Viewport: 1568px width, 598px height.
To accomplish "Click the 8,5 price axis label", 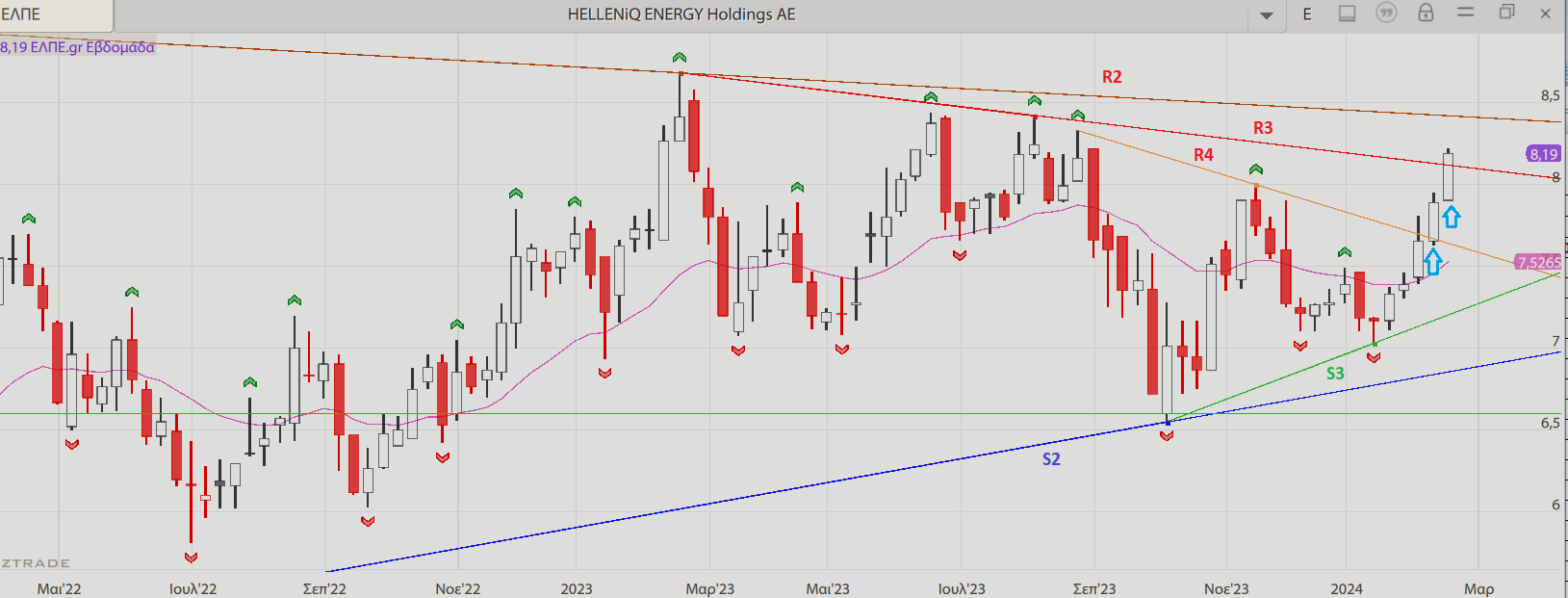I will [1550, 95].
